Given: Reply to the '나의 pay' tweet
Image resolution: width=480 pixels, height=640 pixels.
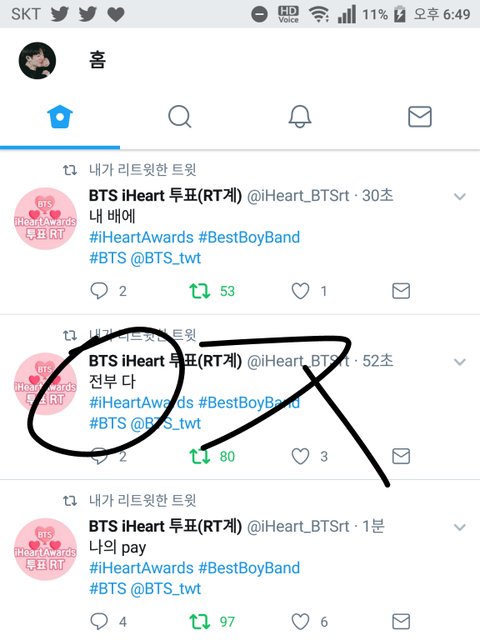Looking at the screenshot, I should click(x=98, y=622).
